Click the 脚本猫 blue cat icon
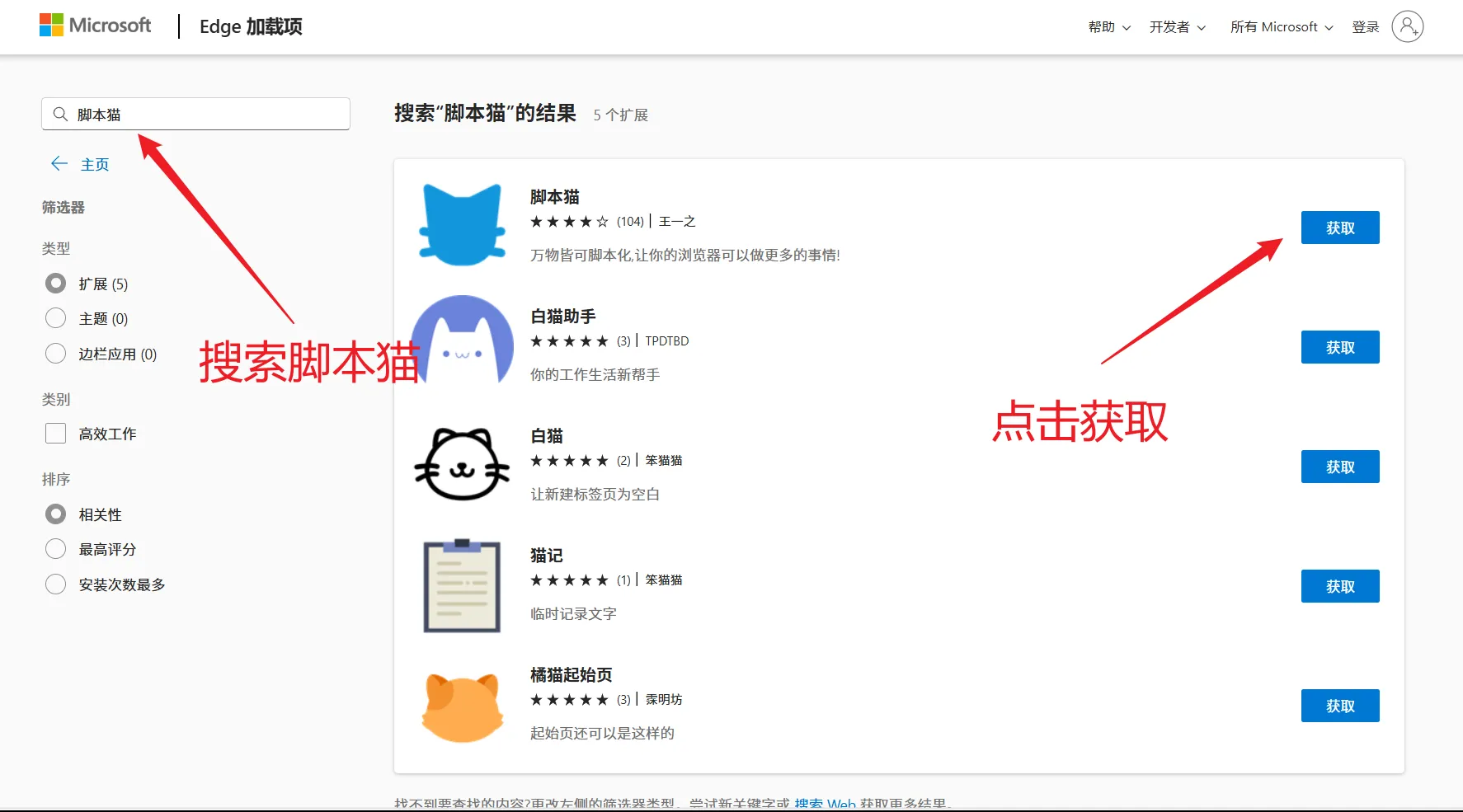1463x812 pixels. [462, 224]
